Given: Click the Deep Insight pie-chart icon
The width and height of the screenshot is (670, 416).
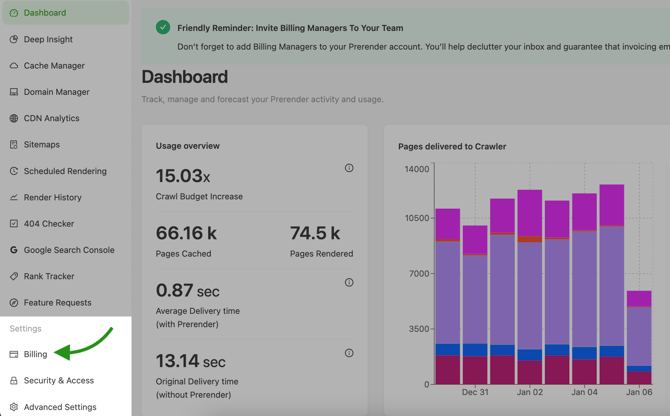Looking at the screenshot, I should 14,39.
